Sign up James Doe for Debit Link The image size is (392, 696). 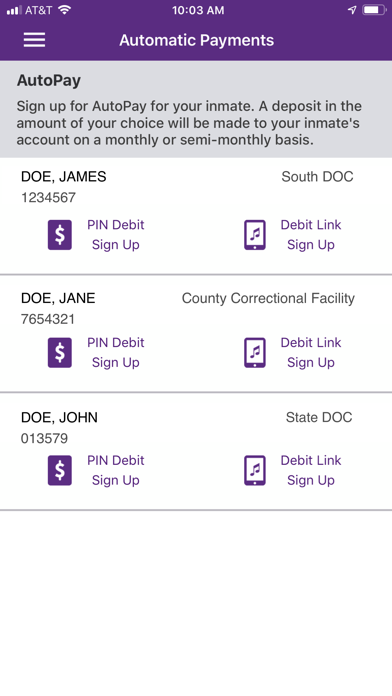coord(311,235)
